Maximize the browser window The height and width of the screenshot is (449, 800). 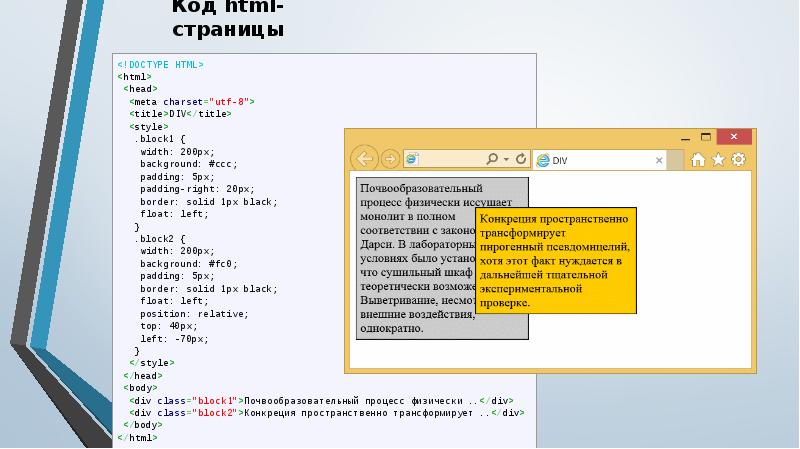point(706,137)
